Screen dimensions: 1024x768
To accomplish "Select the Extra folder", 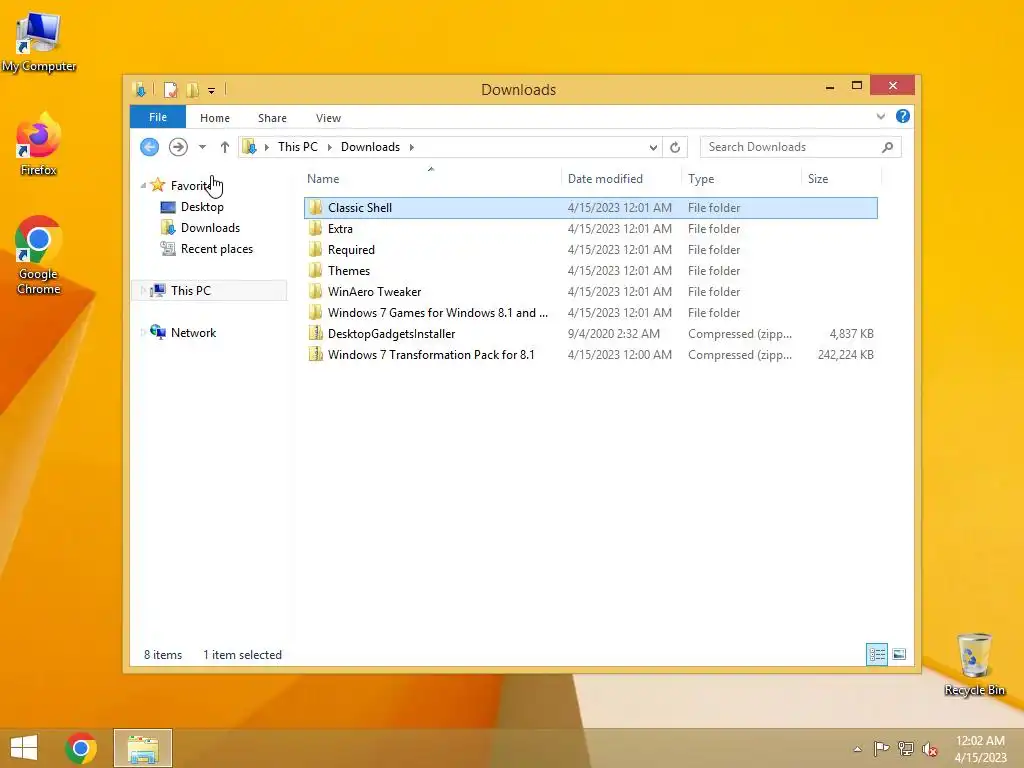I will tap(590, 229).
